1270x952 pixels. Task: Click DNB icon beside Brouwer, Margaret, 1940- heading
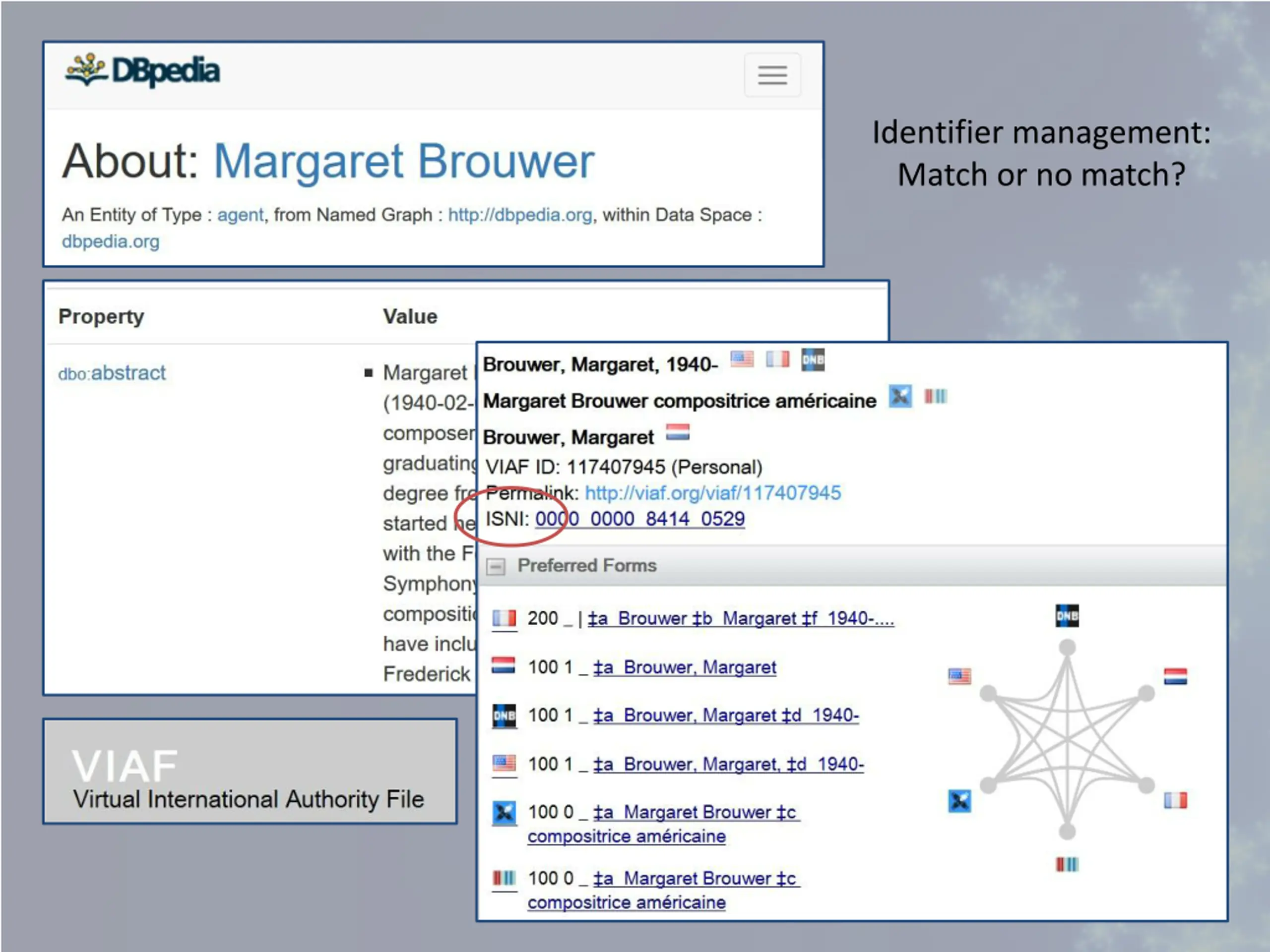point(813,360)
